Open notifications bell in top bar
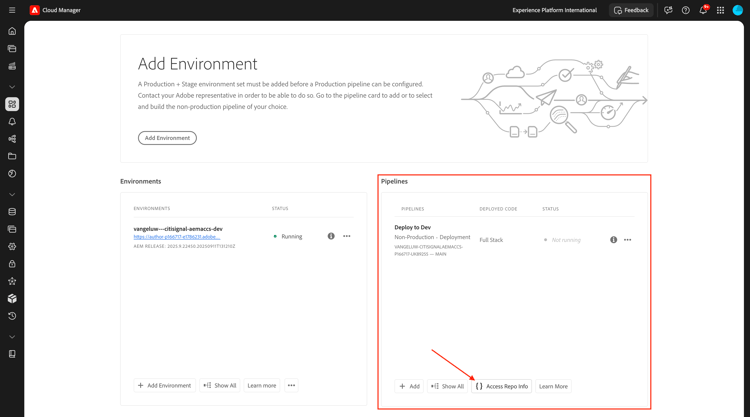The height and width of the screenshot is (417, 750). pos(703,10)
